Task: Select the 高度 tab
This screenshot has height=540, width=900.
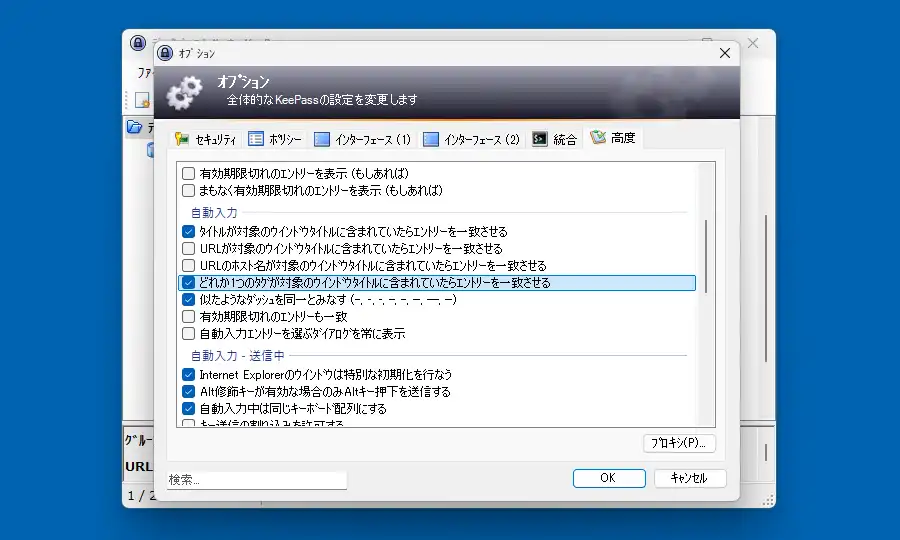Action: pyautogui.click(x=613, y=138)
